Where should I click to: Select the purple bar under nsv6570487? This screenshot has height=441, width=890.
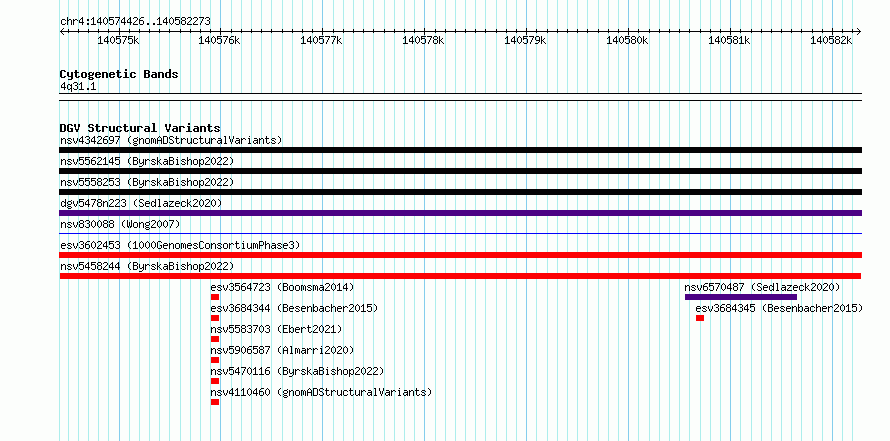pyautogui.click(x=741, y=297)
